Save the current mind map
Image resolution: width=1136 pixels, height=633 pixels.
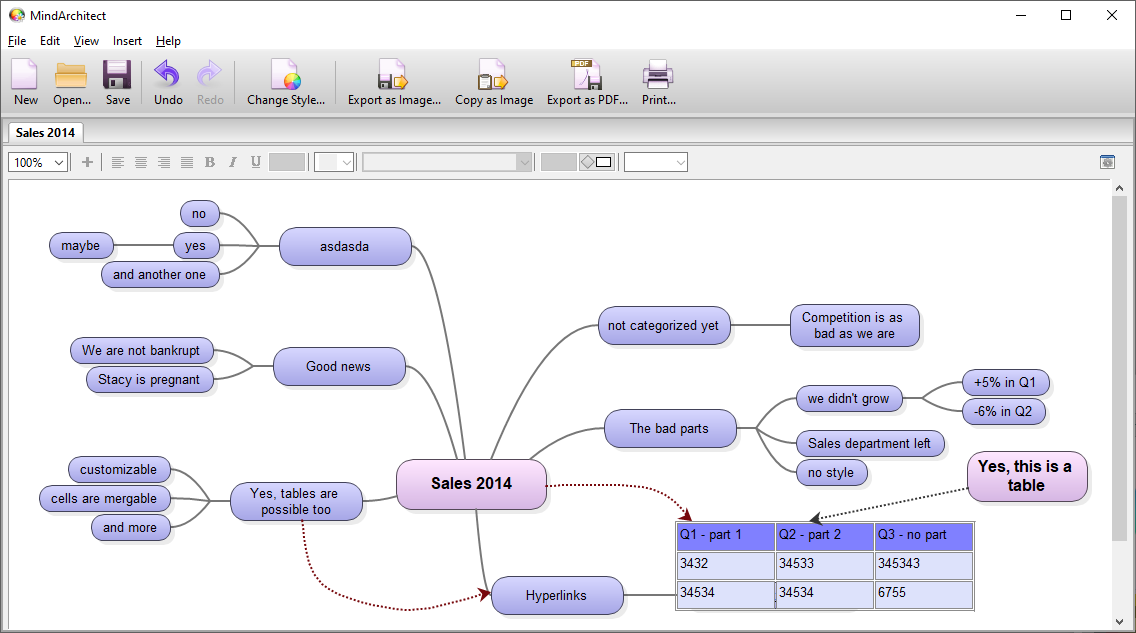tap(117, 80)
